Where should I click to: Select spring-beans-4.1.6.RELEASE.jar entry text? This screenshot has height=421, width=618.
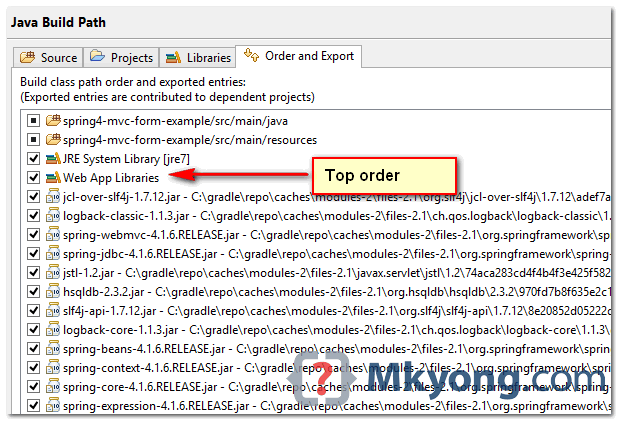336,349
